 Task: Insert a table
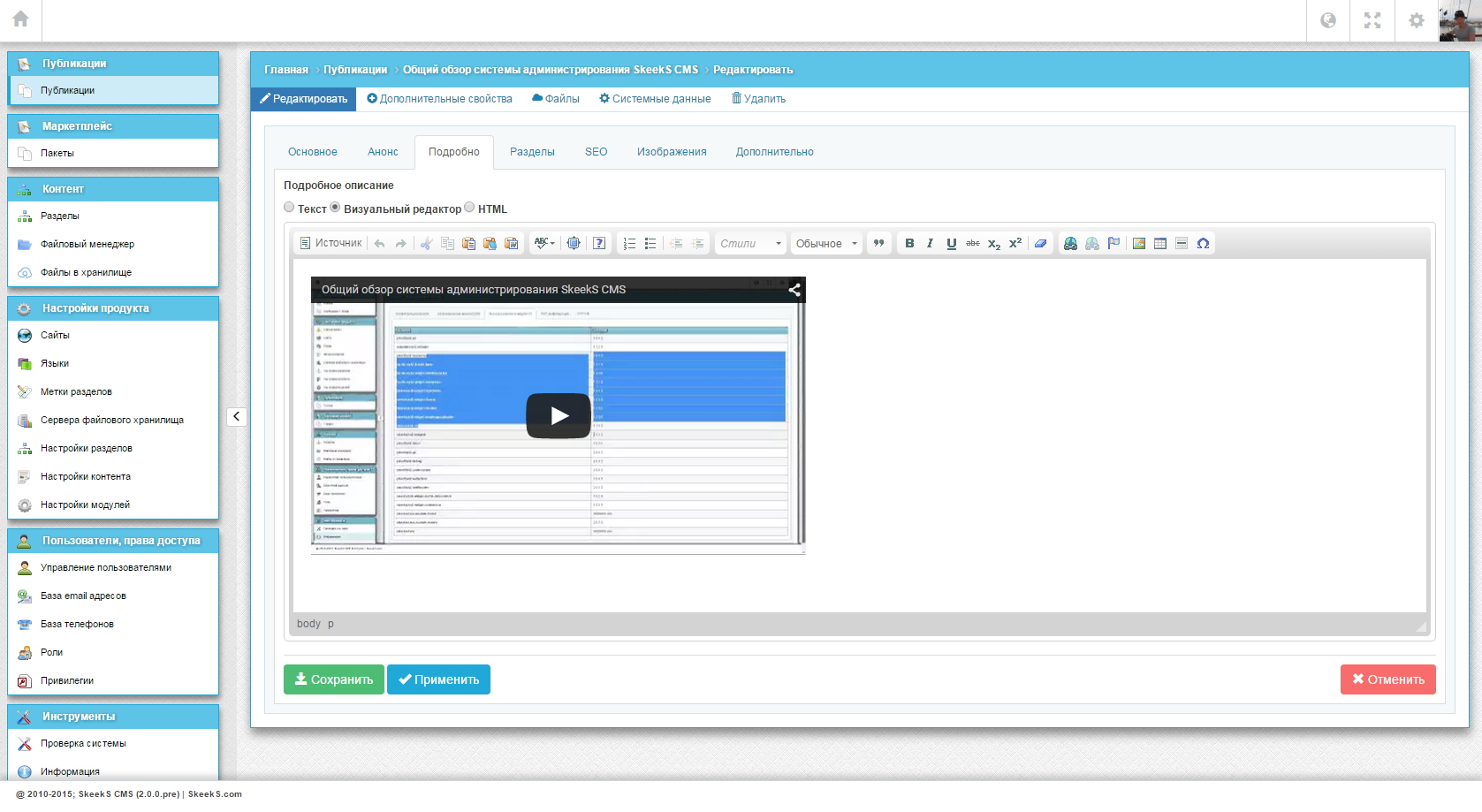coord(1160,243)
